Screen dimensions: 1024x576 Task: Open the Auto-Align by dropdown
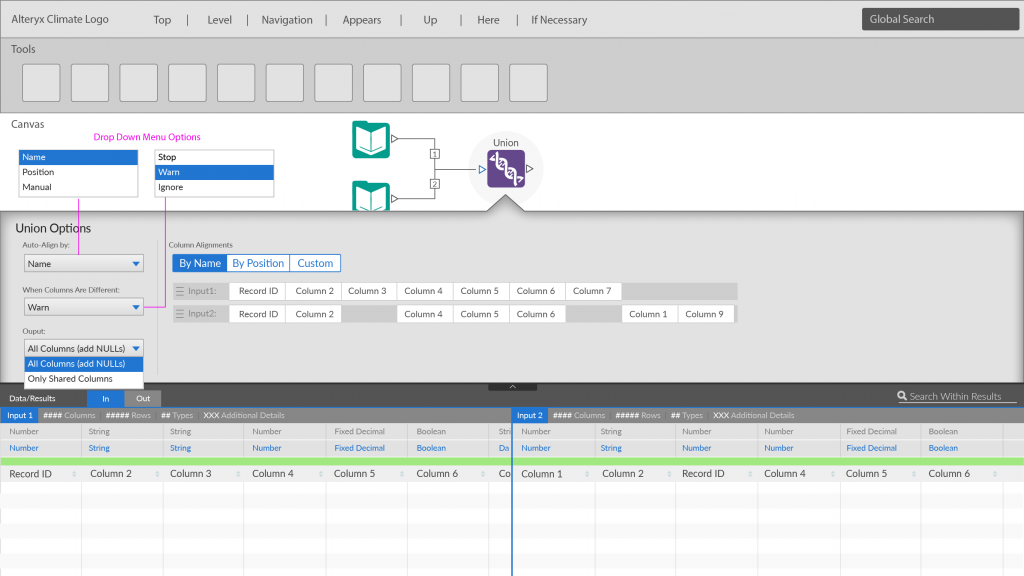click(84, 264)
